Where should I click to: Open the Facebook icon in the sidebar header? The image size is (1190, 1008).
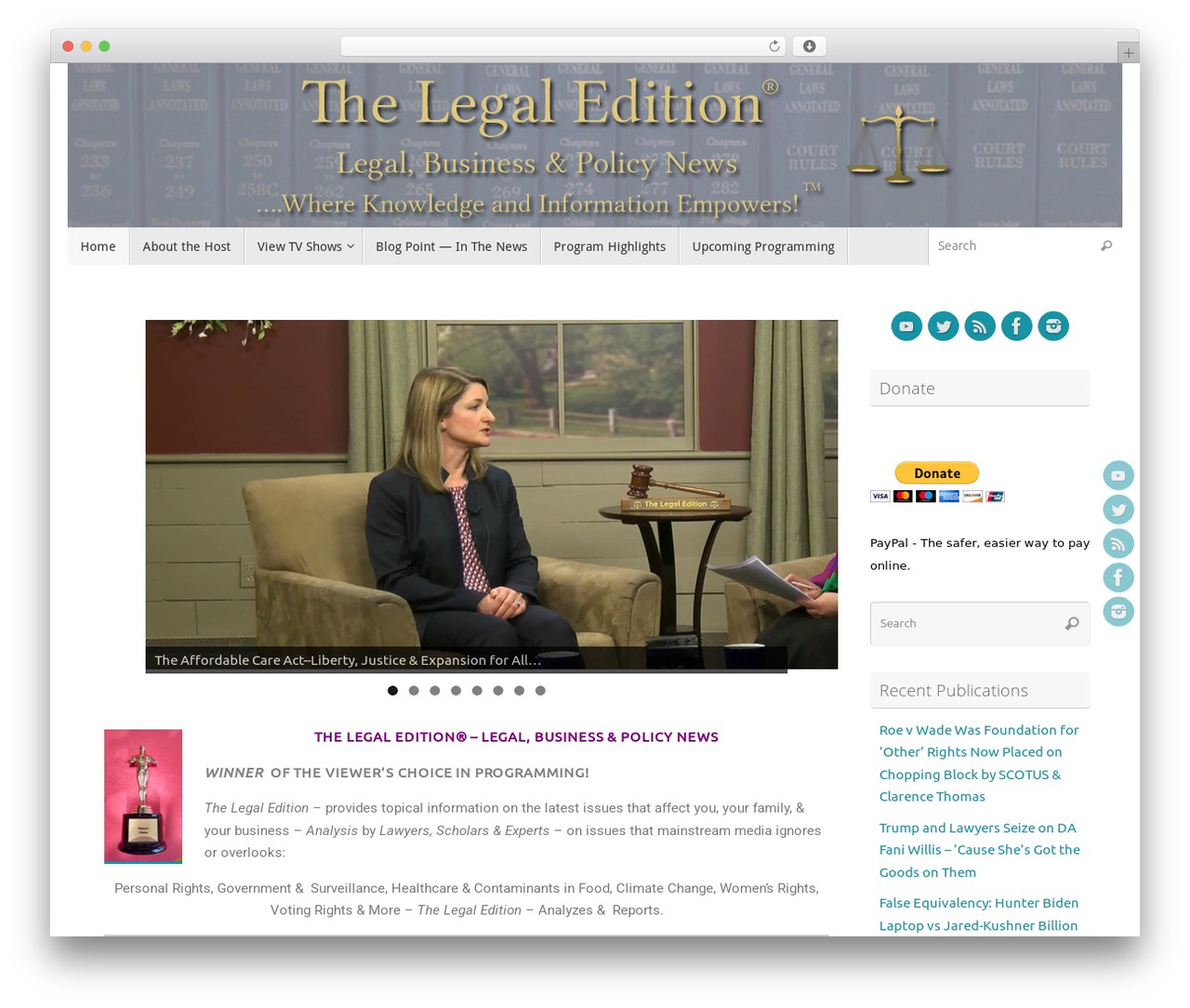pyautogui.click(x=1017, y=326)
